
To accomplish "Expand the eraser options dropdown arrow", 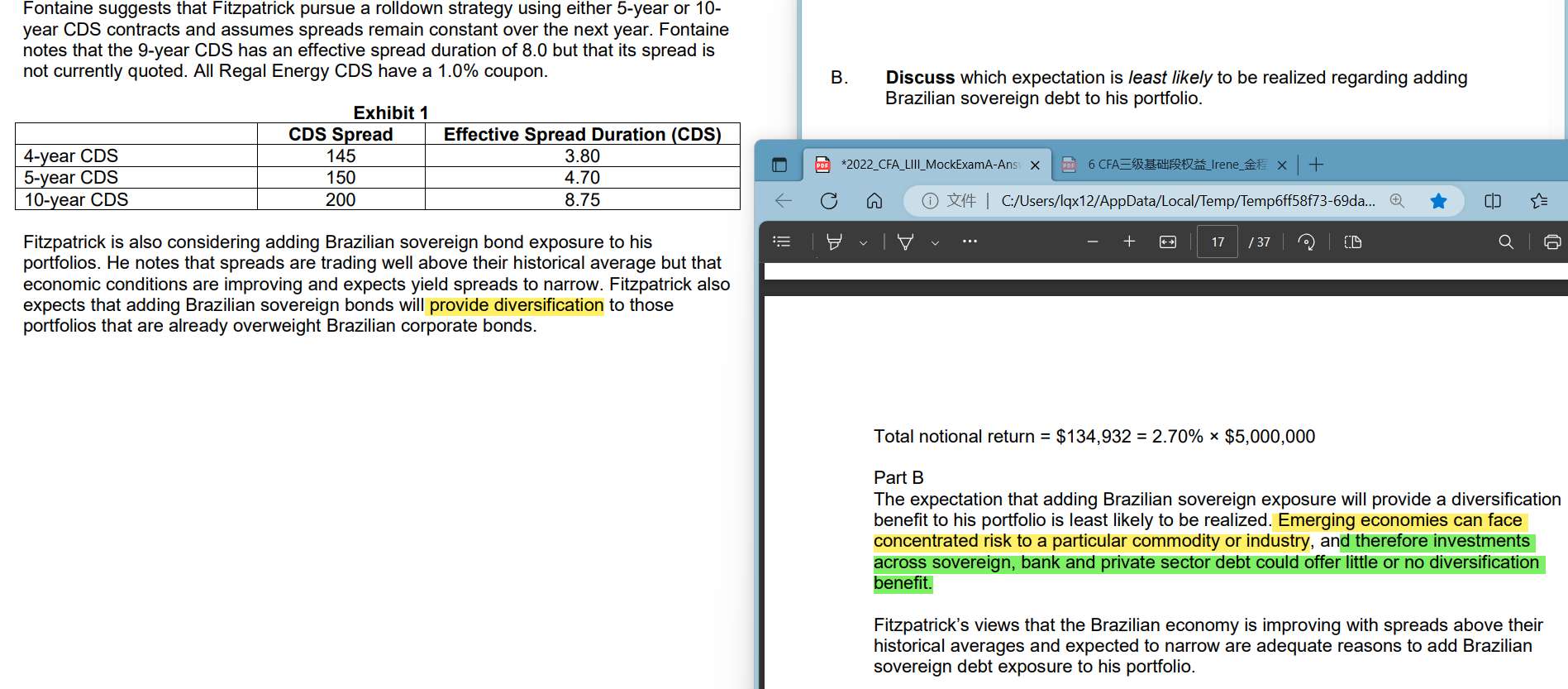I will pyautogui.click(x=935, y=242).
